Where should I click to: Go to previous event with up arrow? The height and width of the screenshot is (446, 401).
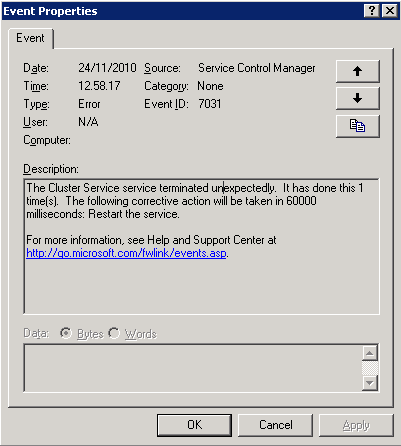tap(358, 71)
